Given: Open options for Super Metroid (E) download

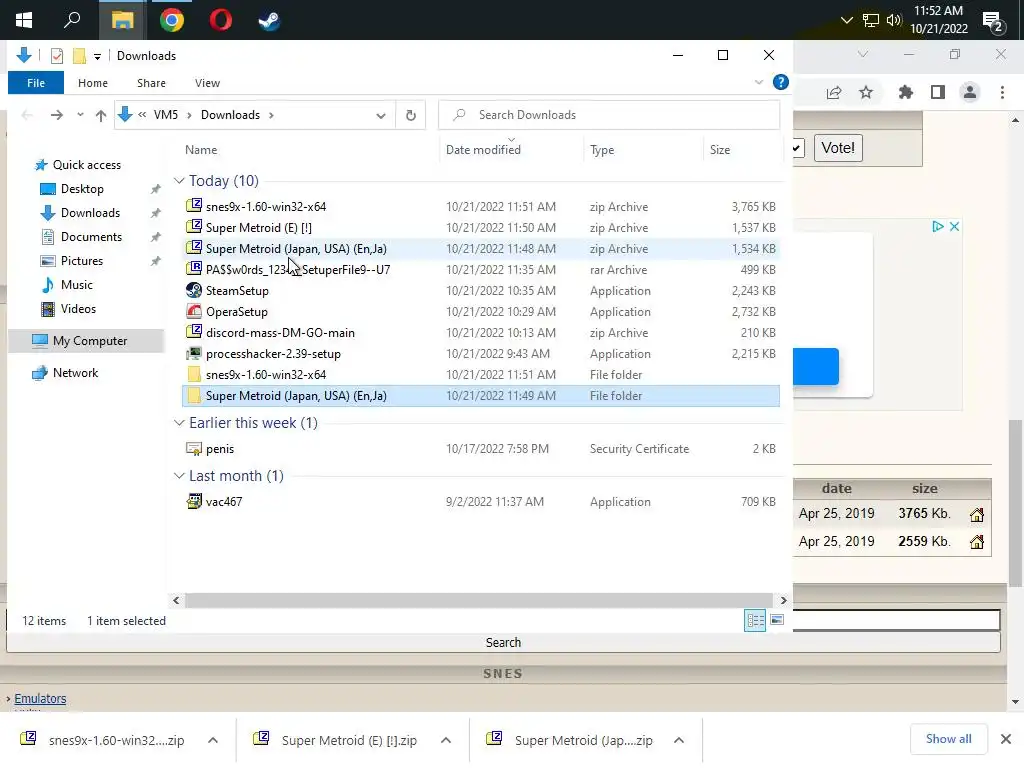Looking at the screenshot, I should [x=446, y=740].
